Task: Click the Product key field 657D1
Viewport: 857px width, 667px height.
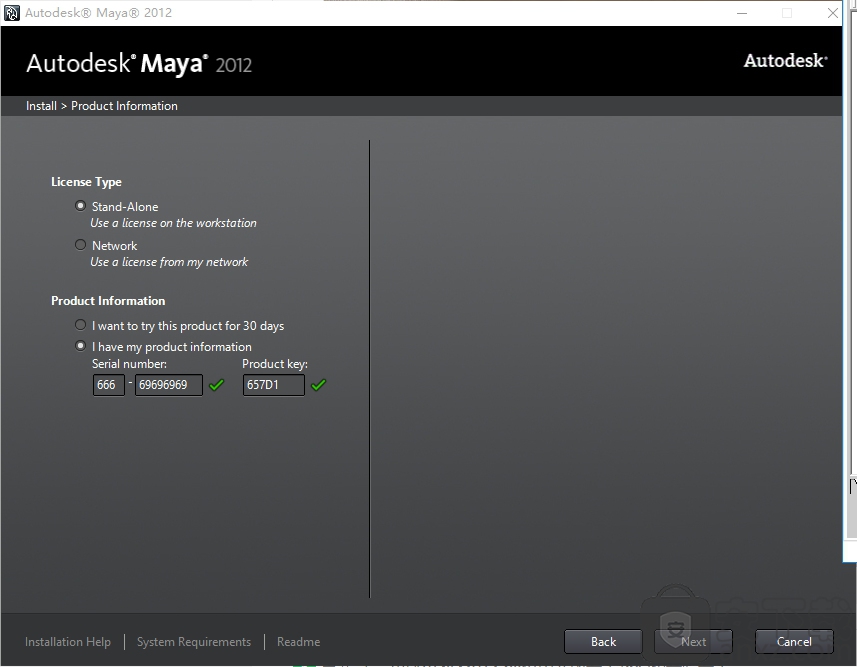Action: (274, 385)
